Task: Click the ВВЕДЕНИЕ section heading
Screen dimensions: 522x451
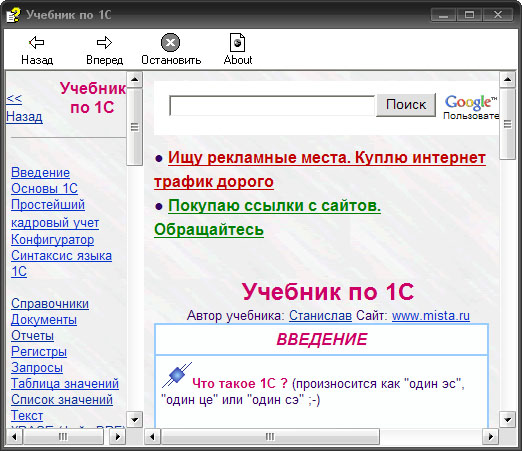Action: 322,339
